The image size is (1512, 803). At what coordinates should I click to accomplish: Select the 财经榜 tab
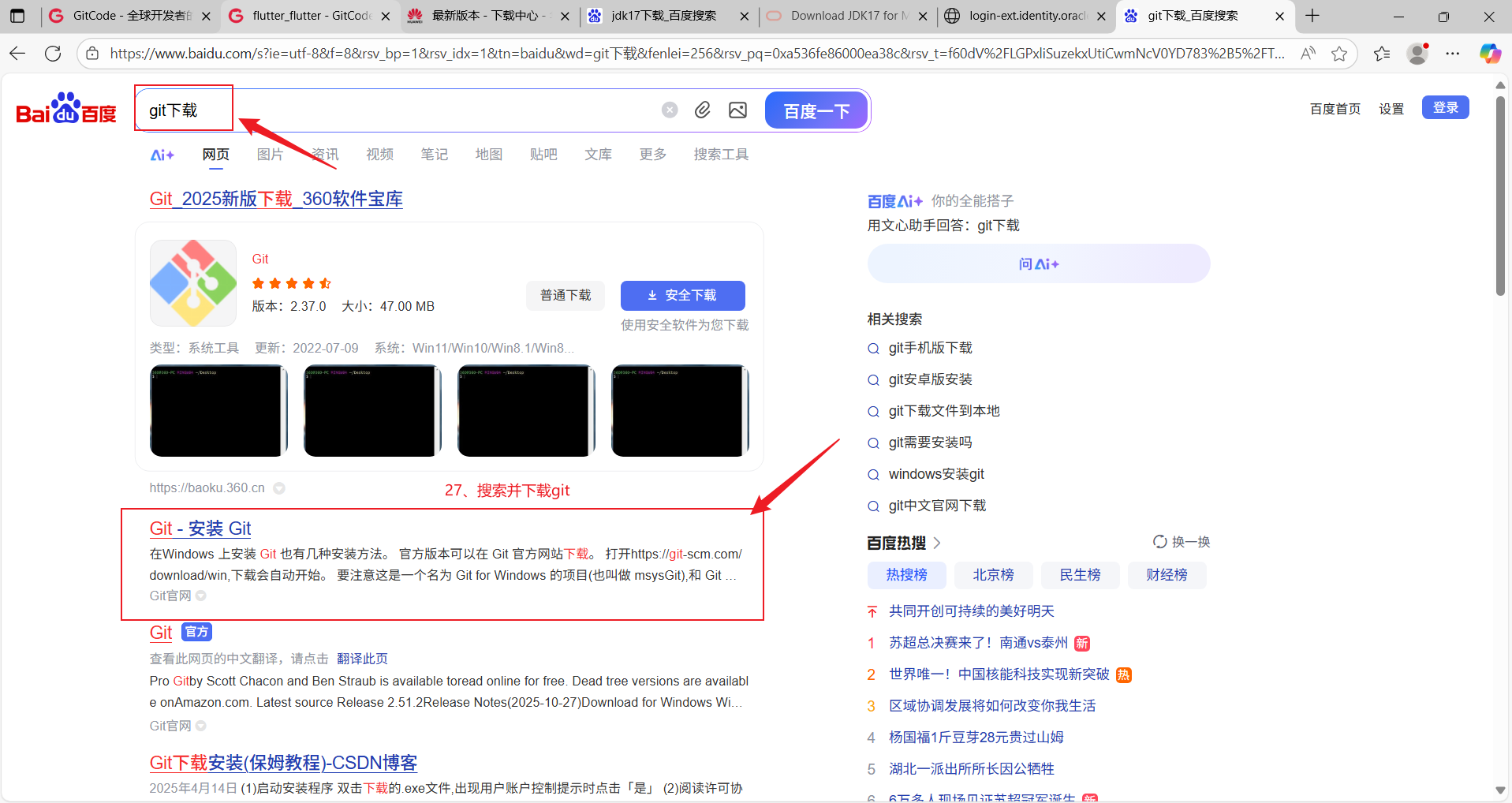1167,575
